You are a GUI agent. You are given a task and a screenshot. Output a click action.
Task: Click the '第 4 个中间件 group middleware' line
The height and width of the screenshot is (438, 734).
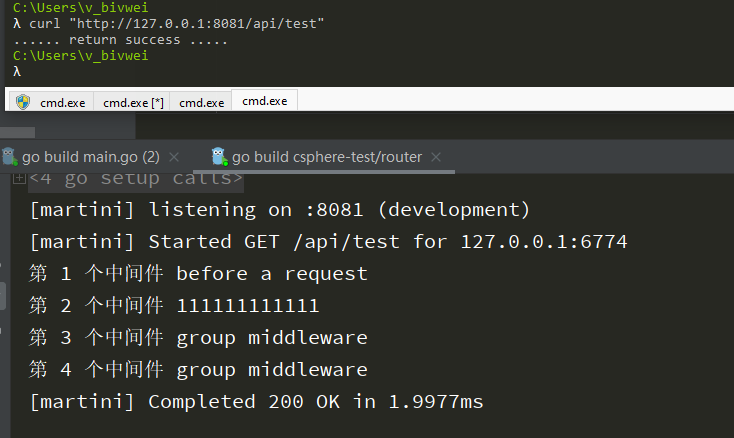coord(198,370)
